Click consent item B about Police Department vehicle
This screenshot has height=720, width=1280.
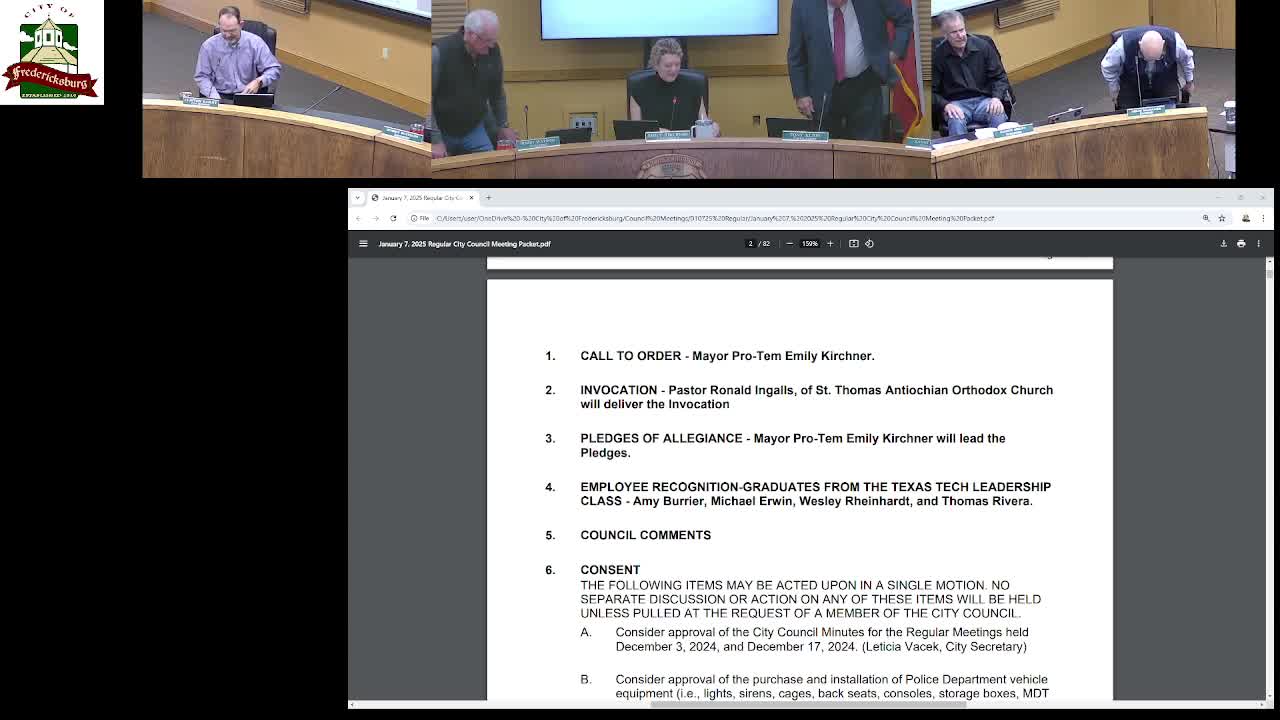832,686
